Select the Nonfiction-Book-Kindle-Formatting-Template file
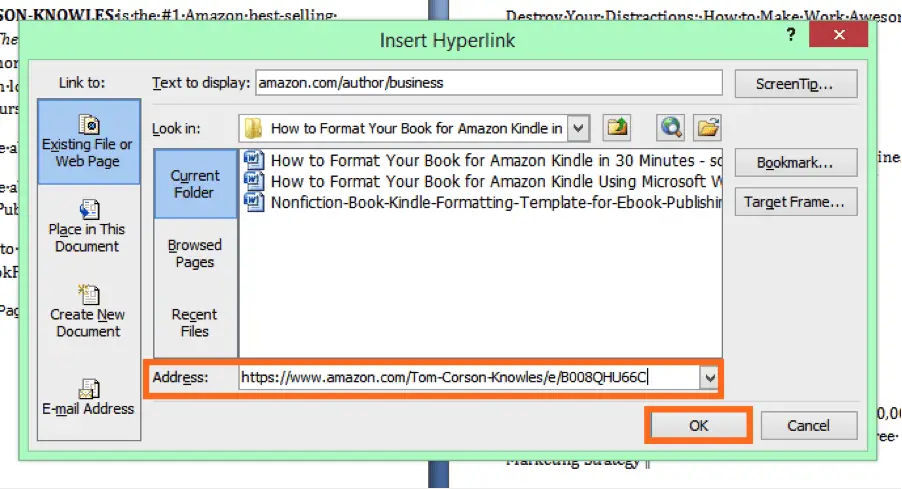 (482, 203)
